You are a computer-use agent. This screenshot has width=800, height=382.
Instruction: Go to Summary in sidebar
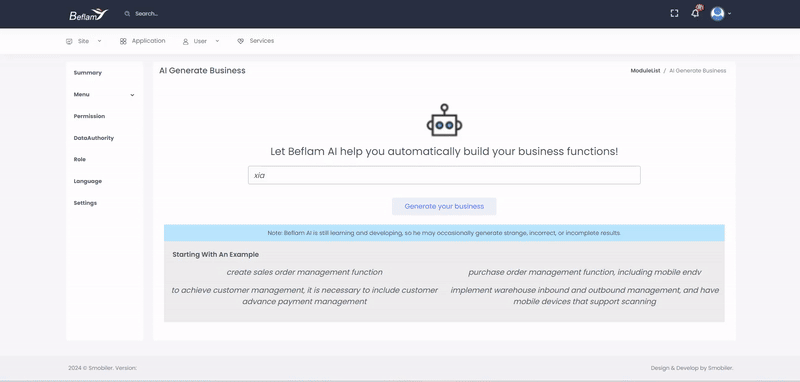pyautogui.click(x=88, y=73)
